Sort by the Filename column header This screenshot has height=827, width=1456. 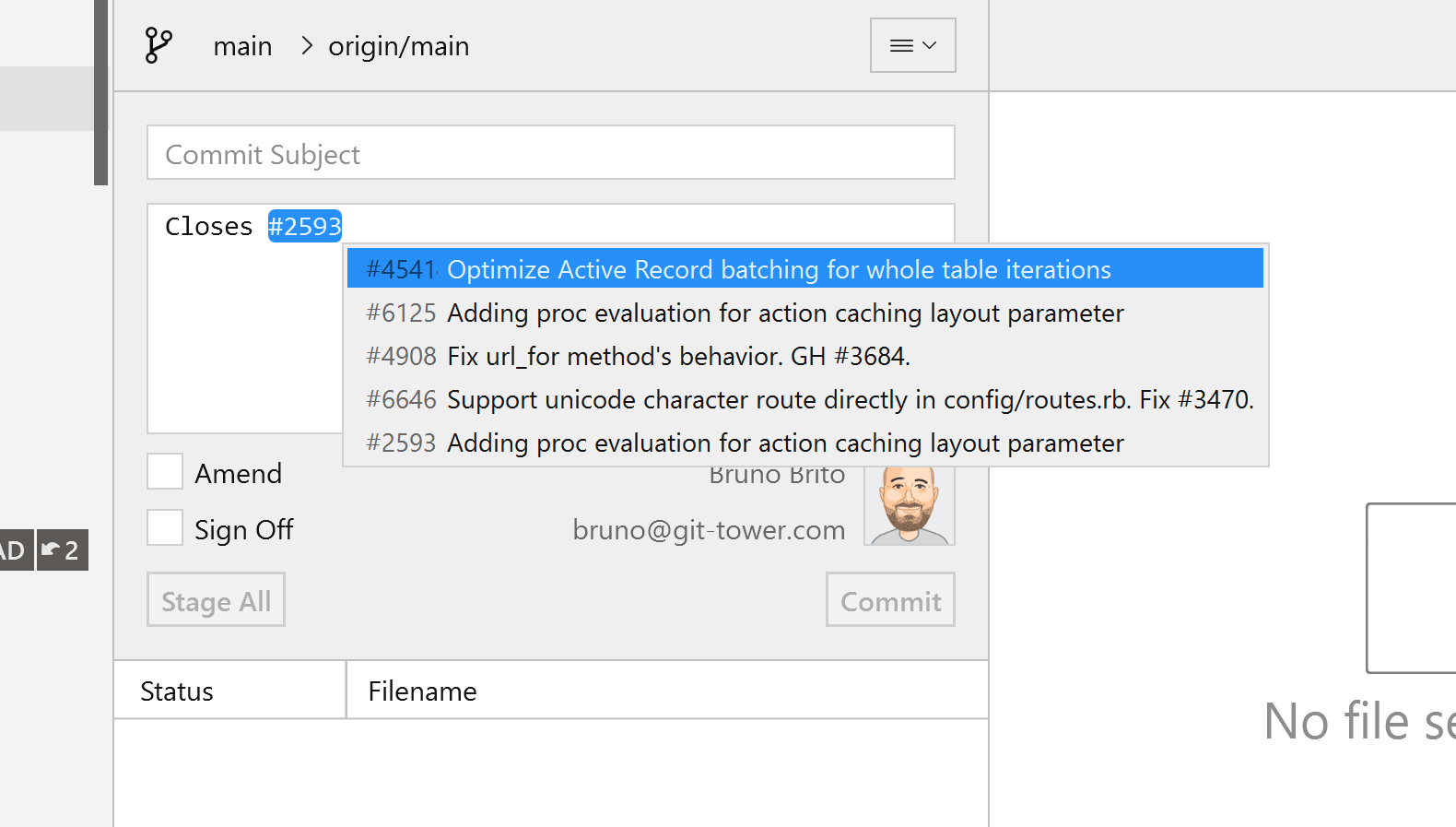(422, 691)
